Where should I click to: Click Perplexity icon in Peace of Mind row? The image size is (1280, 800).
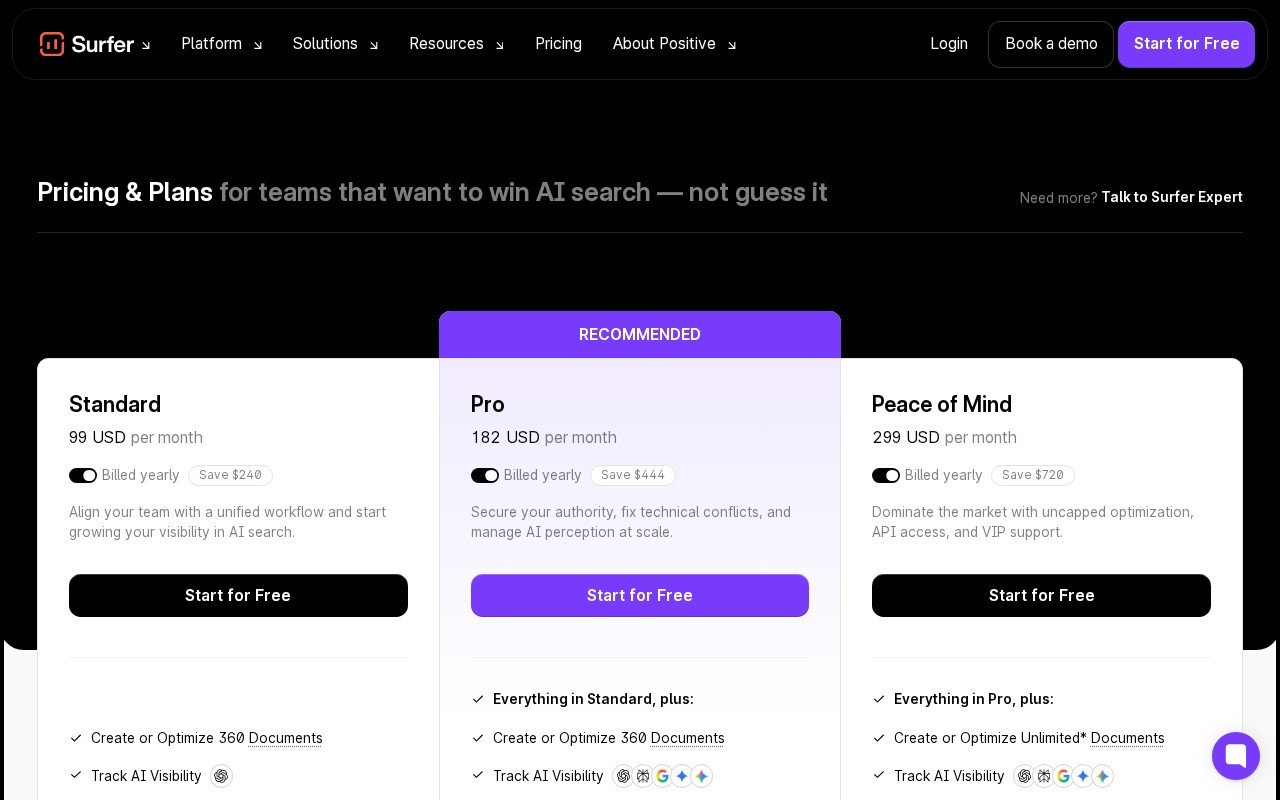pos(1044,776)
